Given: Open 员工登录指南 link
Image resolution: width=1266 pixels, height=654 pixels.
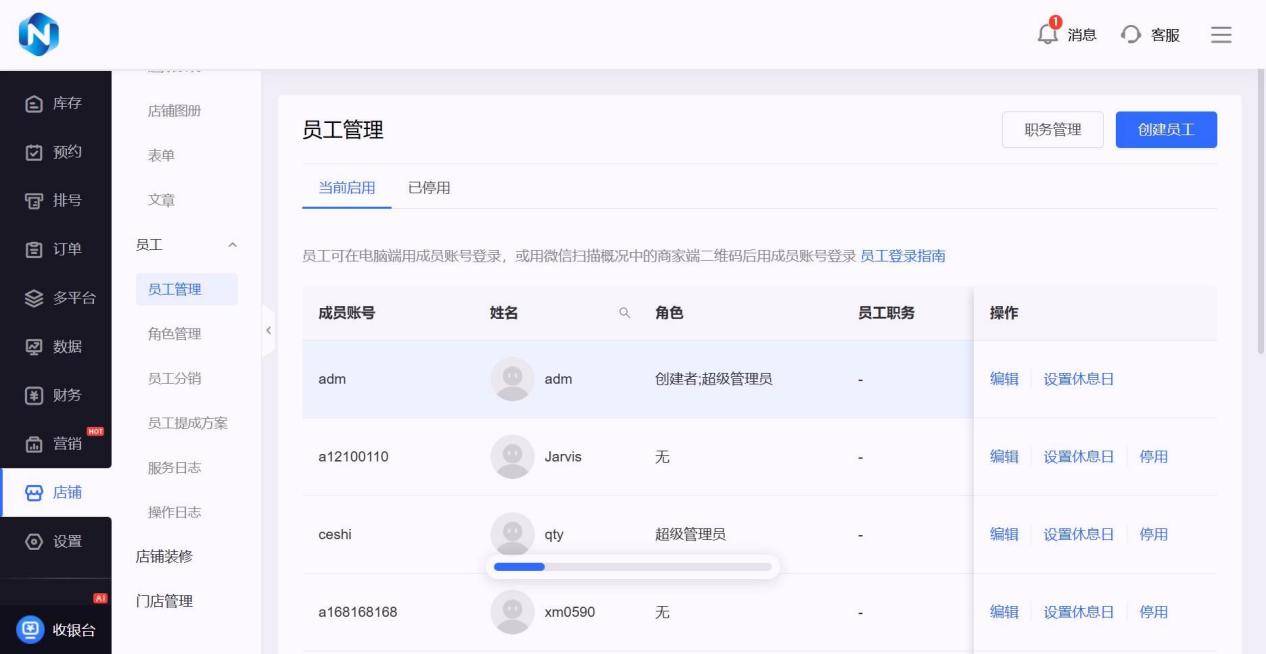Looking at the screenshot, I should (903, 256).
